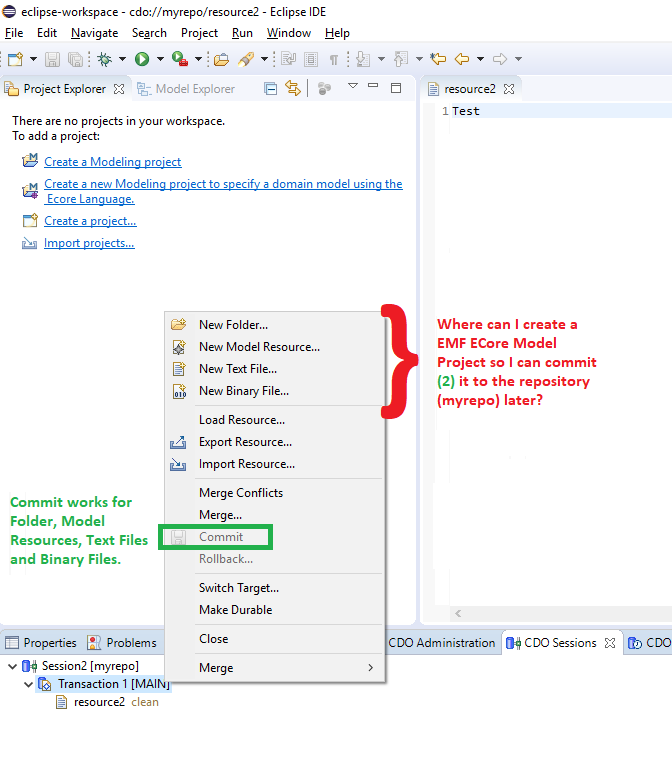Open the New wizard dropdown arrow
The height and width of the screenshot is (775, 672).
click(x=33, y=59)
